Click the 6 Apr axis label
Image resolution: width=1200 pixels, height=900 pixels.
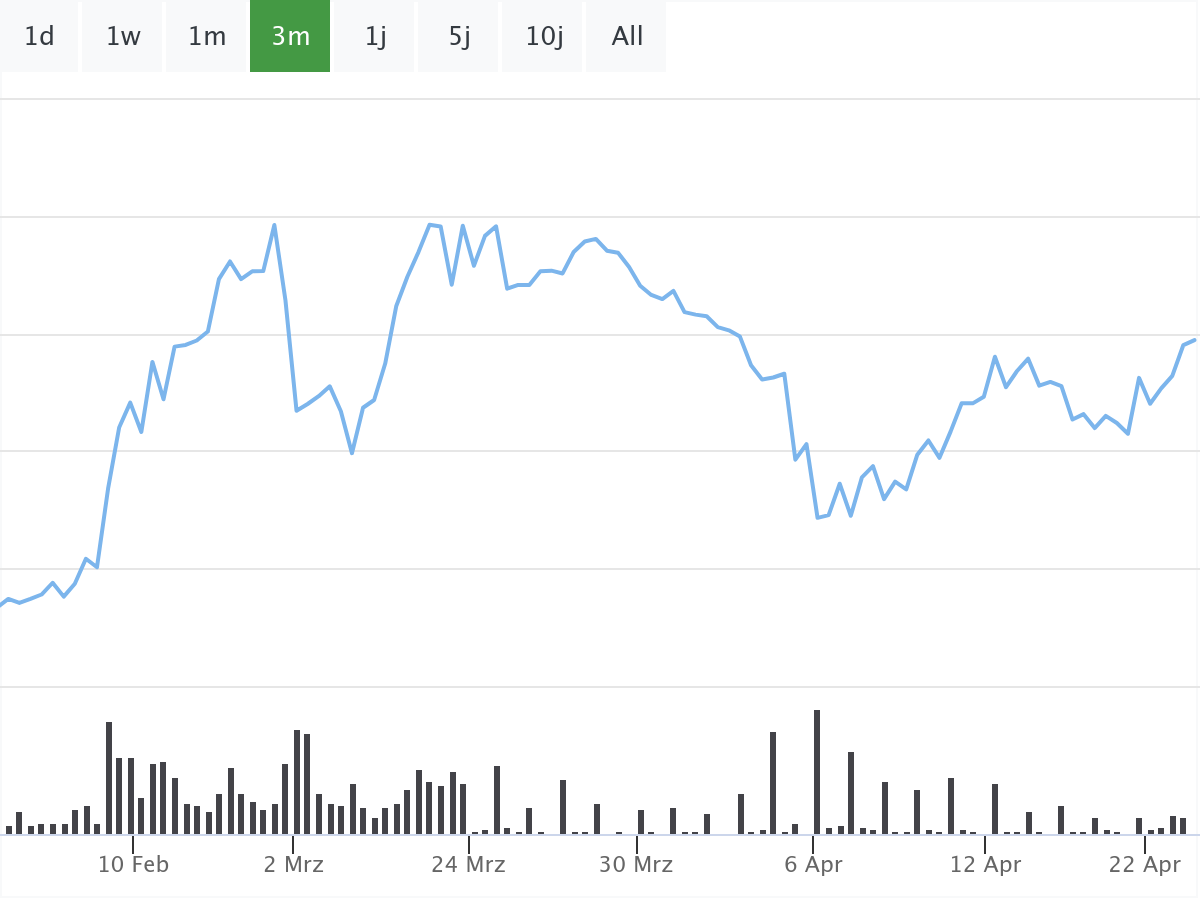pos(814,865)
